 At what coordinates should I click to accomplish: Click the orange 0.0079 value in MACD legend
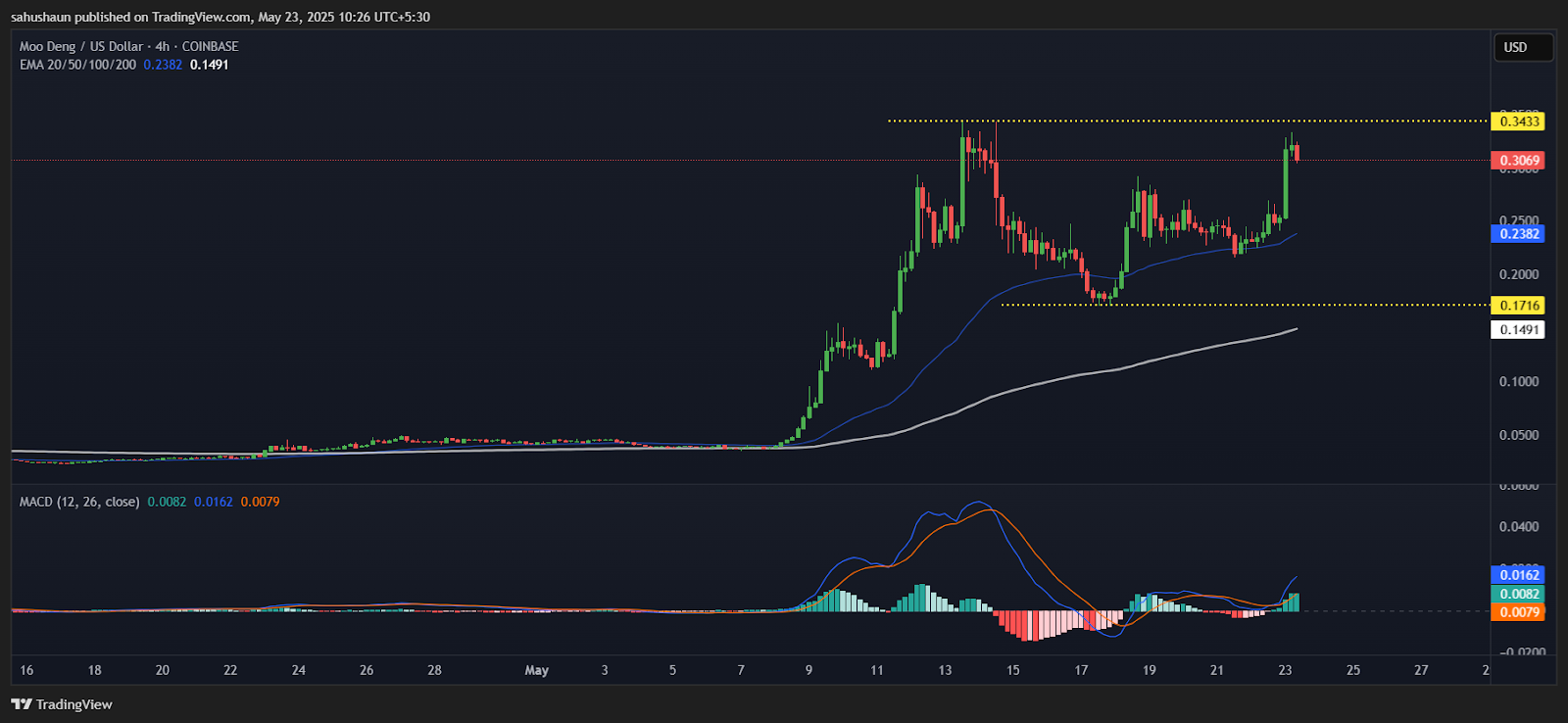click(260, 502)
